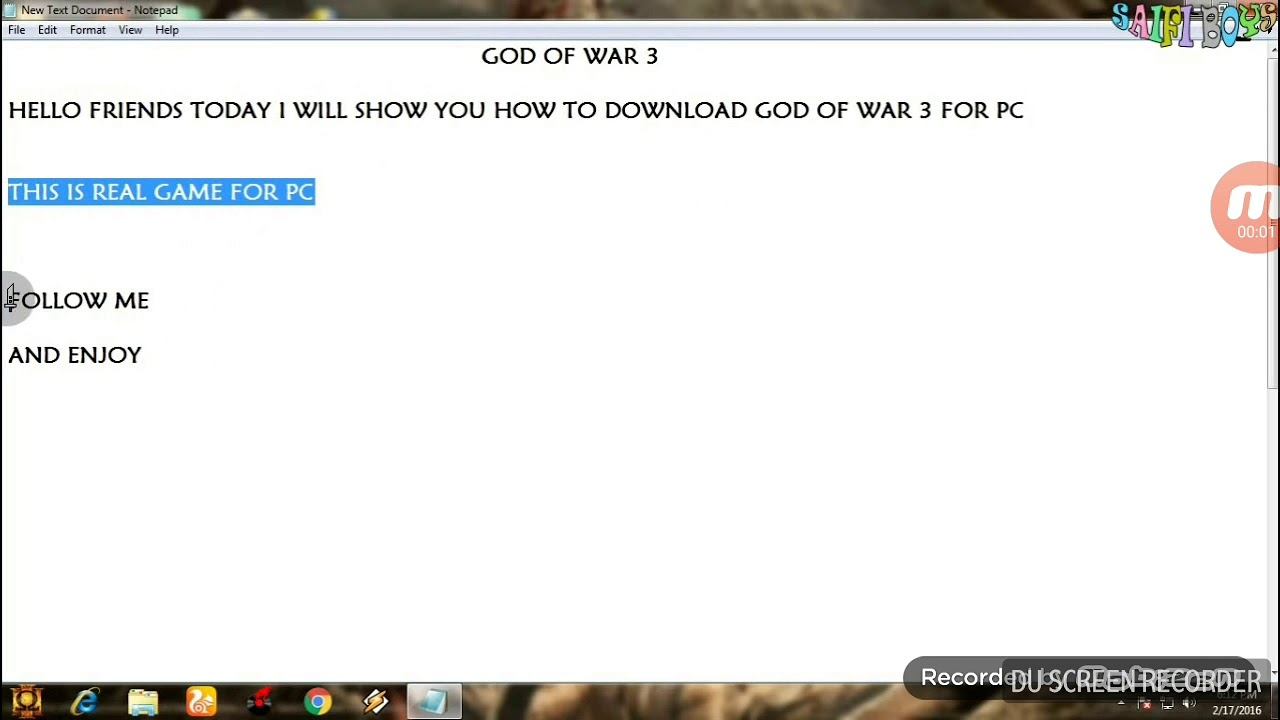
Task: Open the red disc app on taskbar
Action: click(x=260, y=702)
